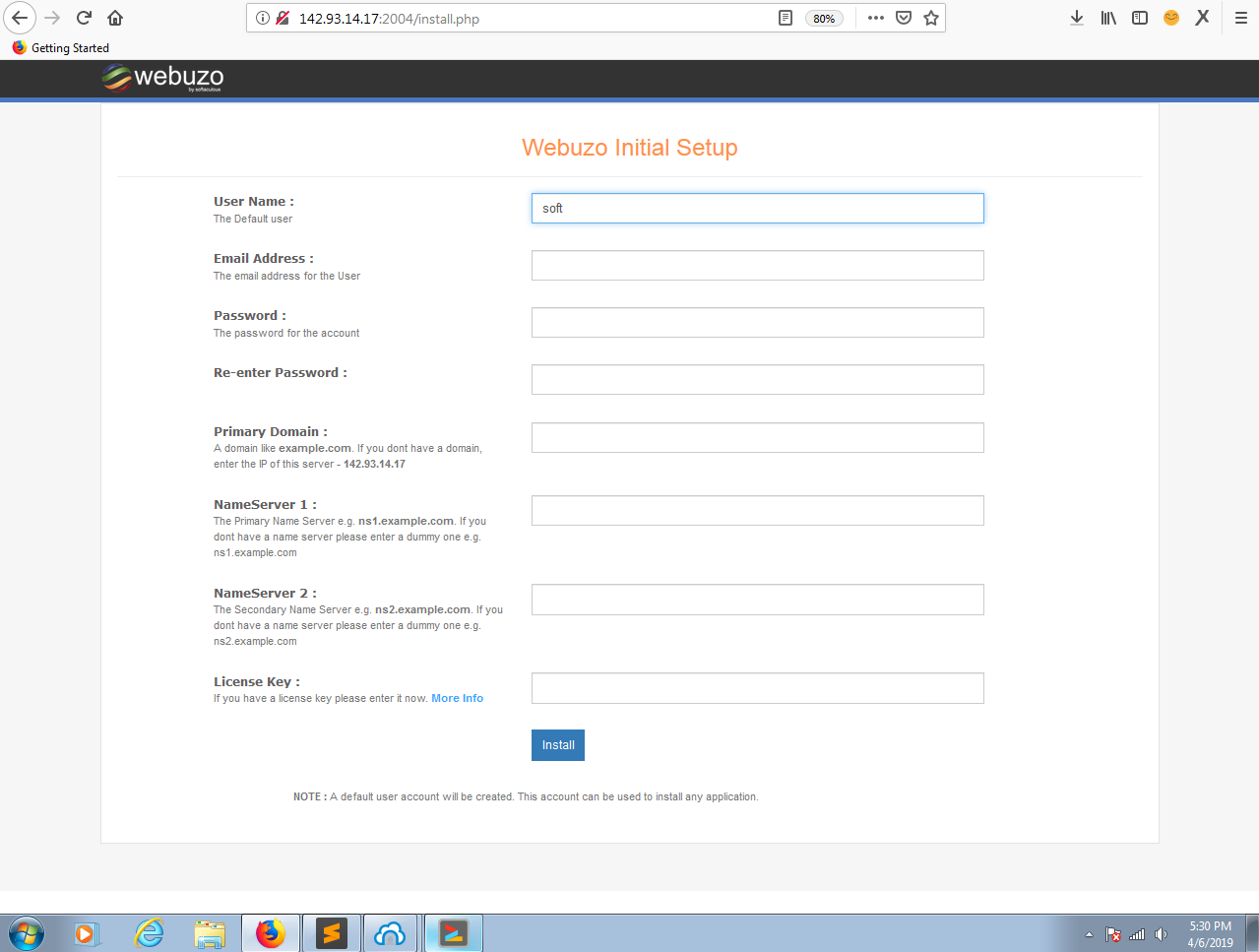Show sidebars icon in toolbar

point(1140,18)
